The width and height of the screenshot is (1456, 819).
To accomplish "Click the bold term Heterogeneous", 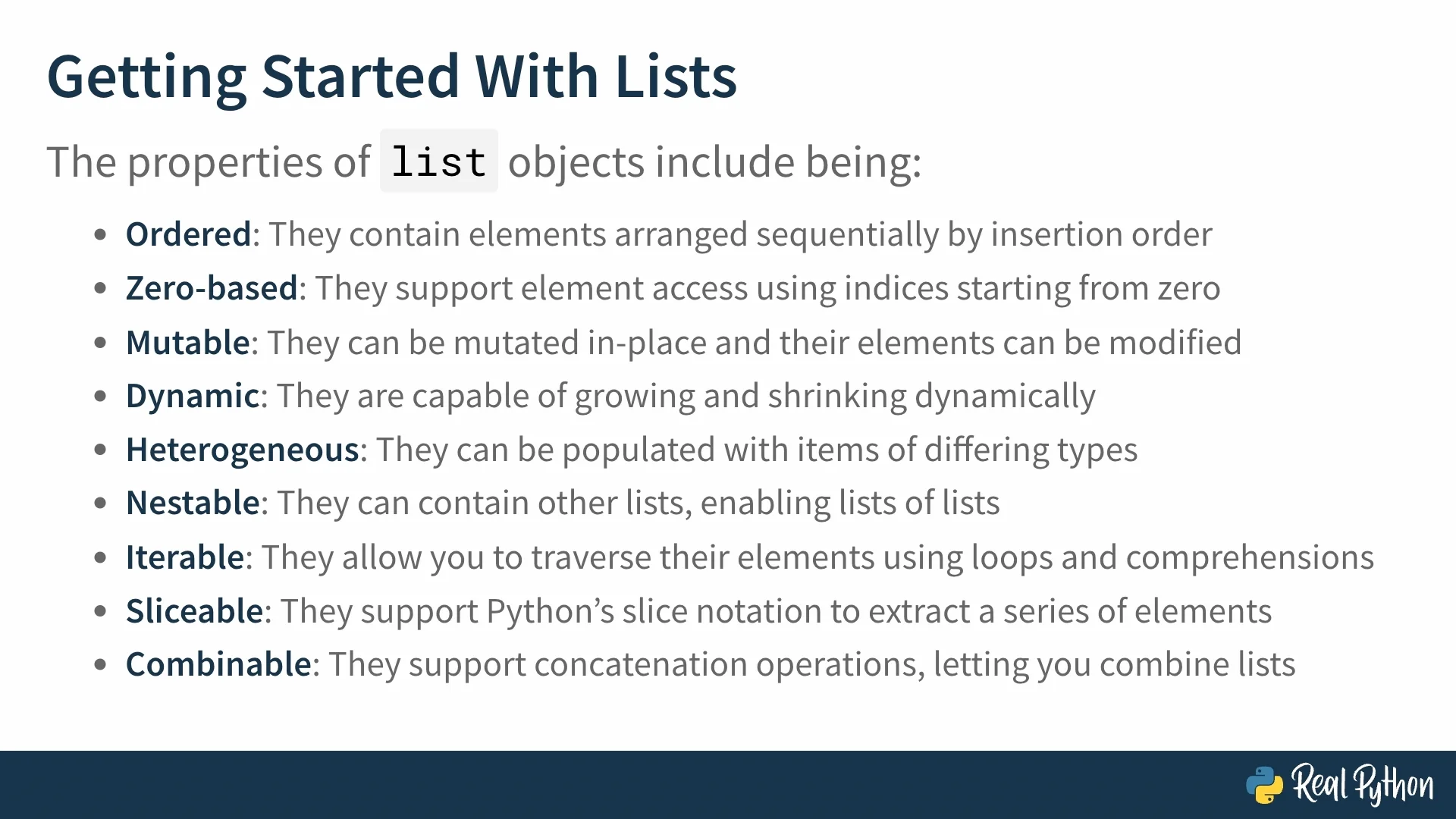I will 243,450.
